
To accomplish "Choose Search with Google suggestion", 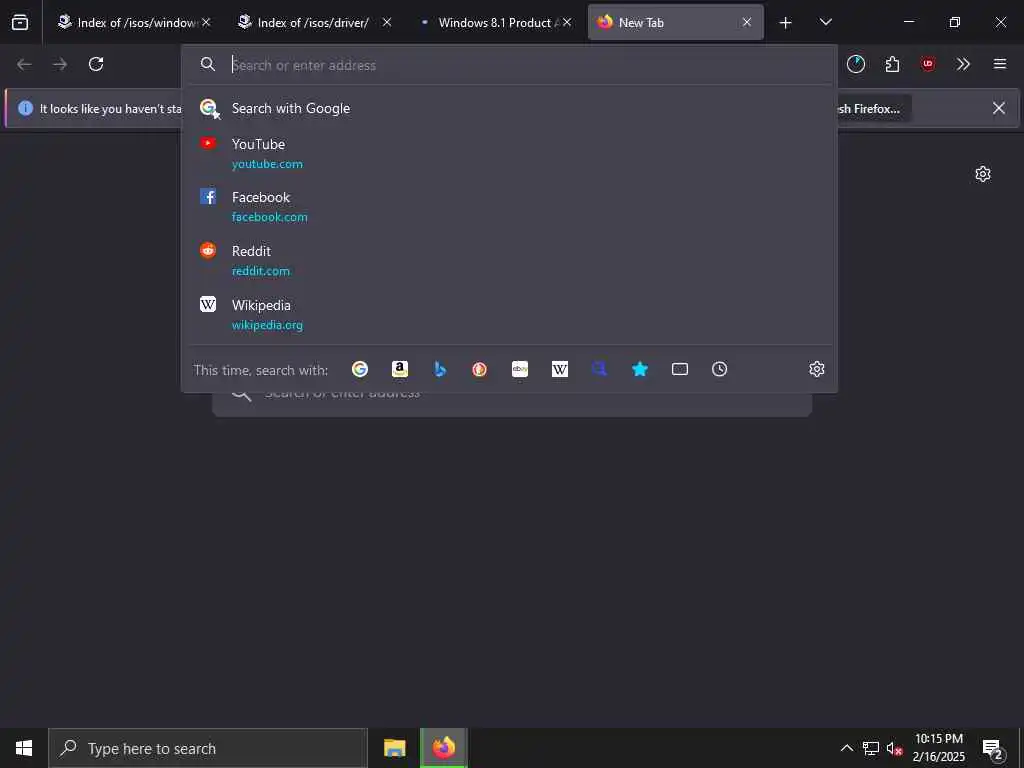I will coord(509,108).
